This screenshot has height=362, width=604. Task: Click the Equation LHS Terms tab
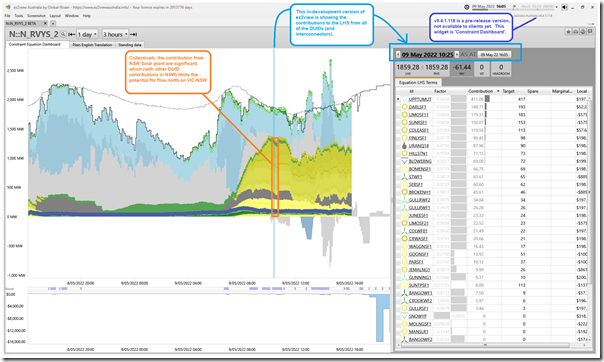418,82
